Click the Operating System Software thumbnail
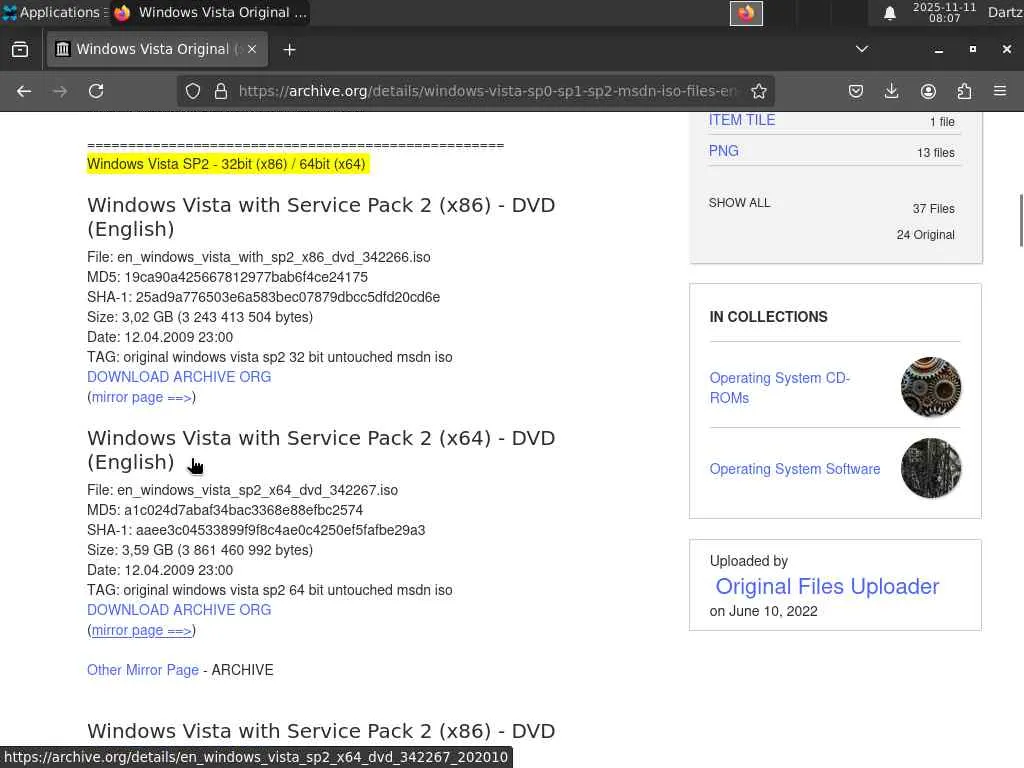 click(931, 468)
